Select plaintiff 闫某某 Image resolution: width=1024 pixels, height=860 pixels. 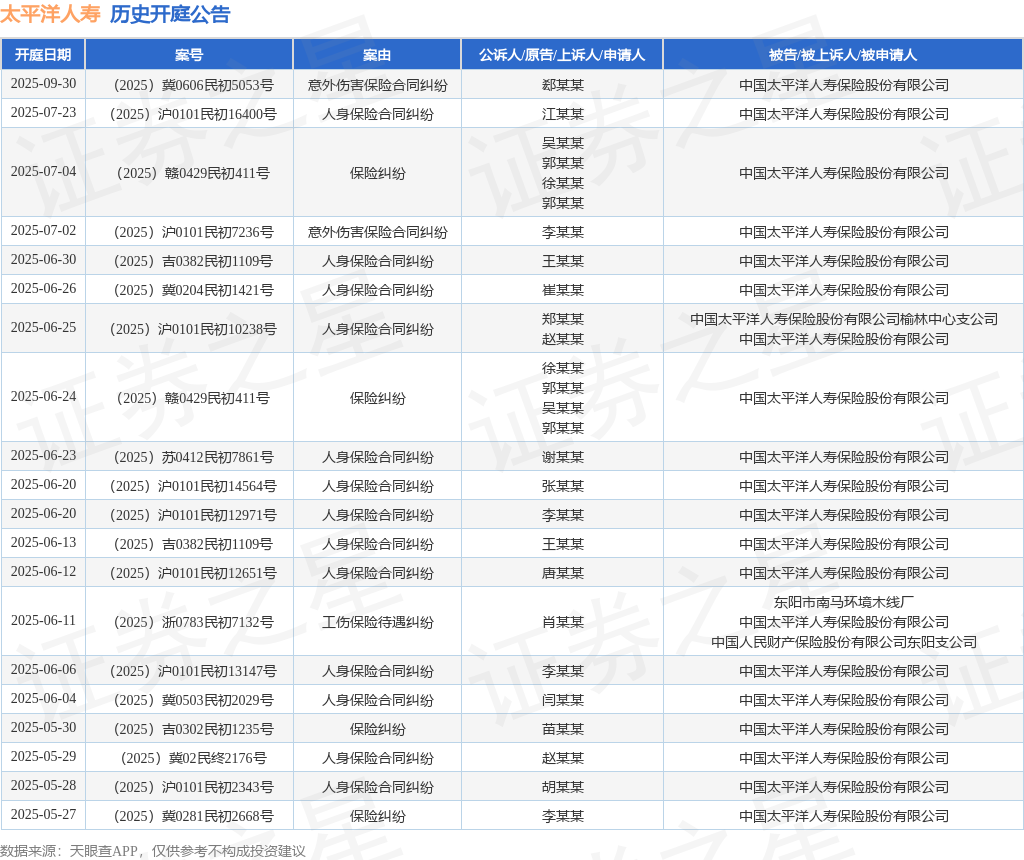pos(562,700)
